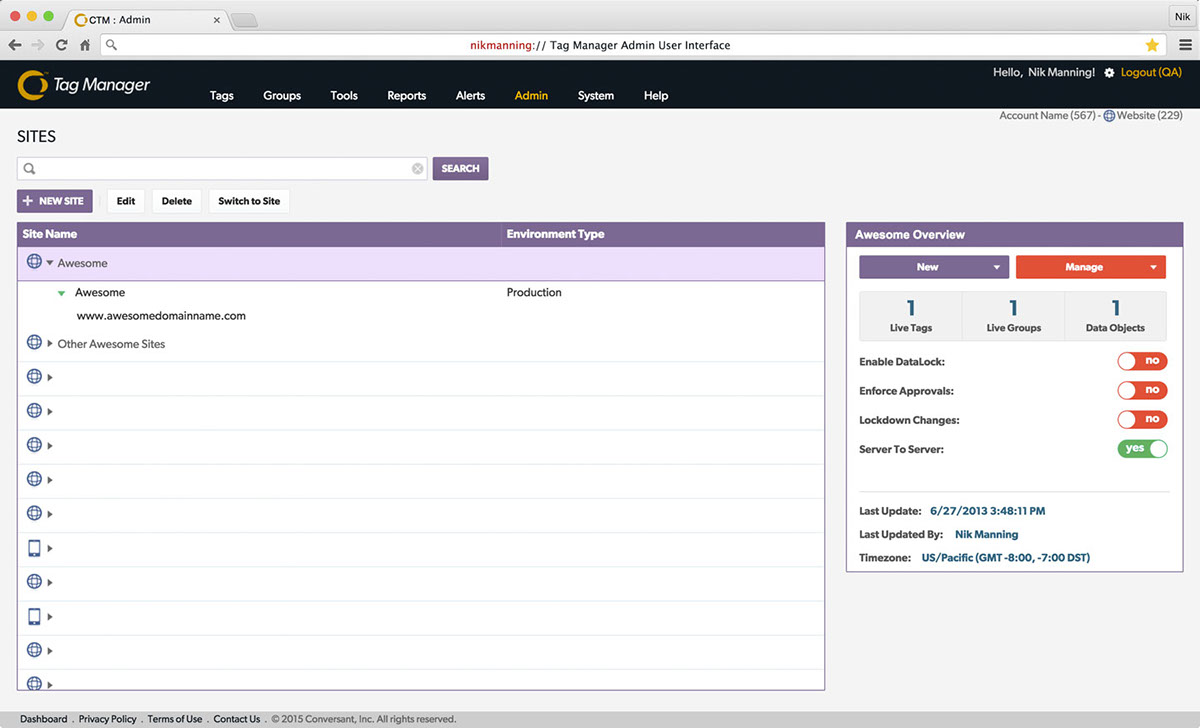This screenshot has height=728, width=1200.
Task: Clear search field with the X icon
Action: click(418, 169)
